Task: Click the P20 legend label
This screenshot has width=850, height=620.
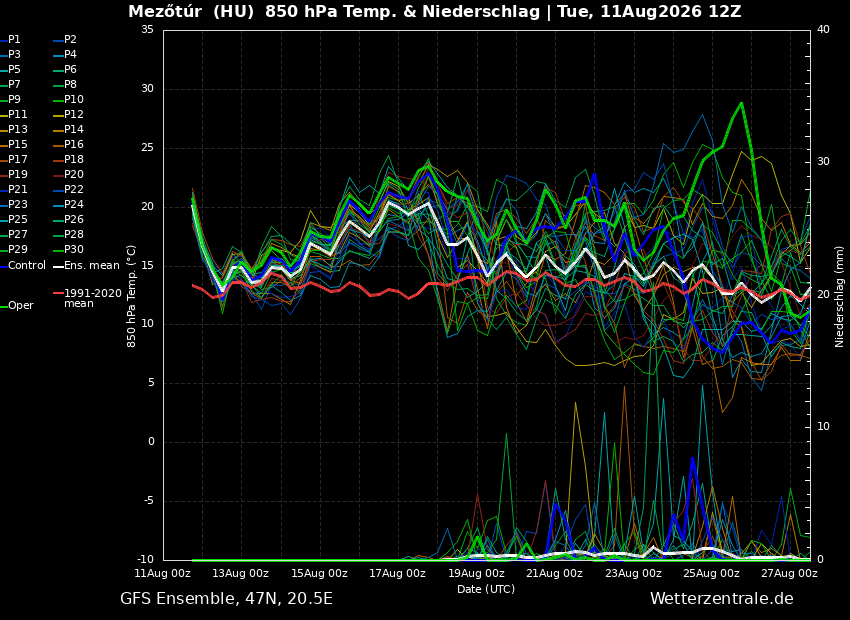Action: coord(68,174)
